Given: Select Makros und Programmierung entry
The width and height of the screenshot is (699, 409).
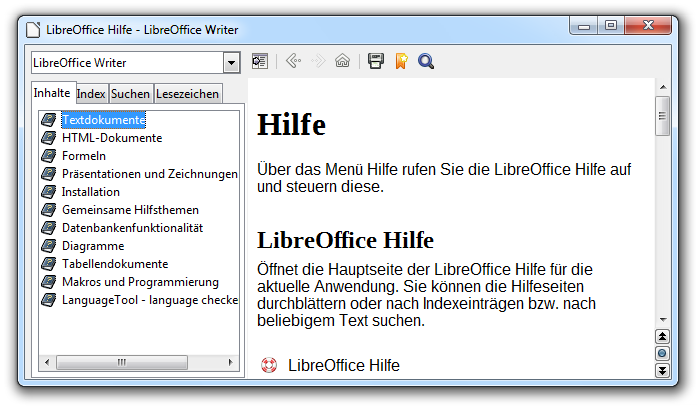Looking at the screenshot, I should [139, 282].
